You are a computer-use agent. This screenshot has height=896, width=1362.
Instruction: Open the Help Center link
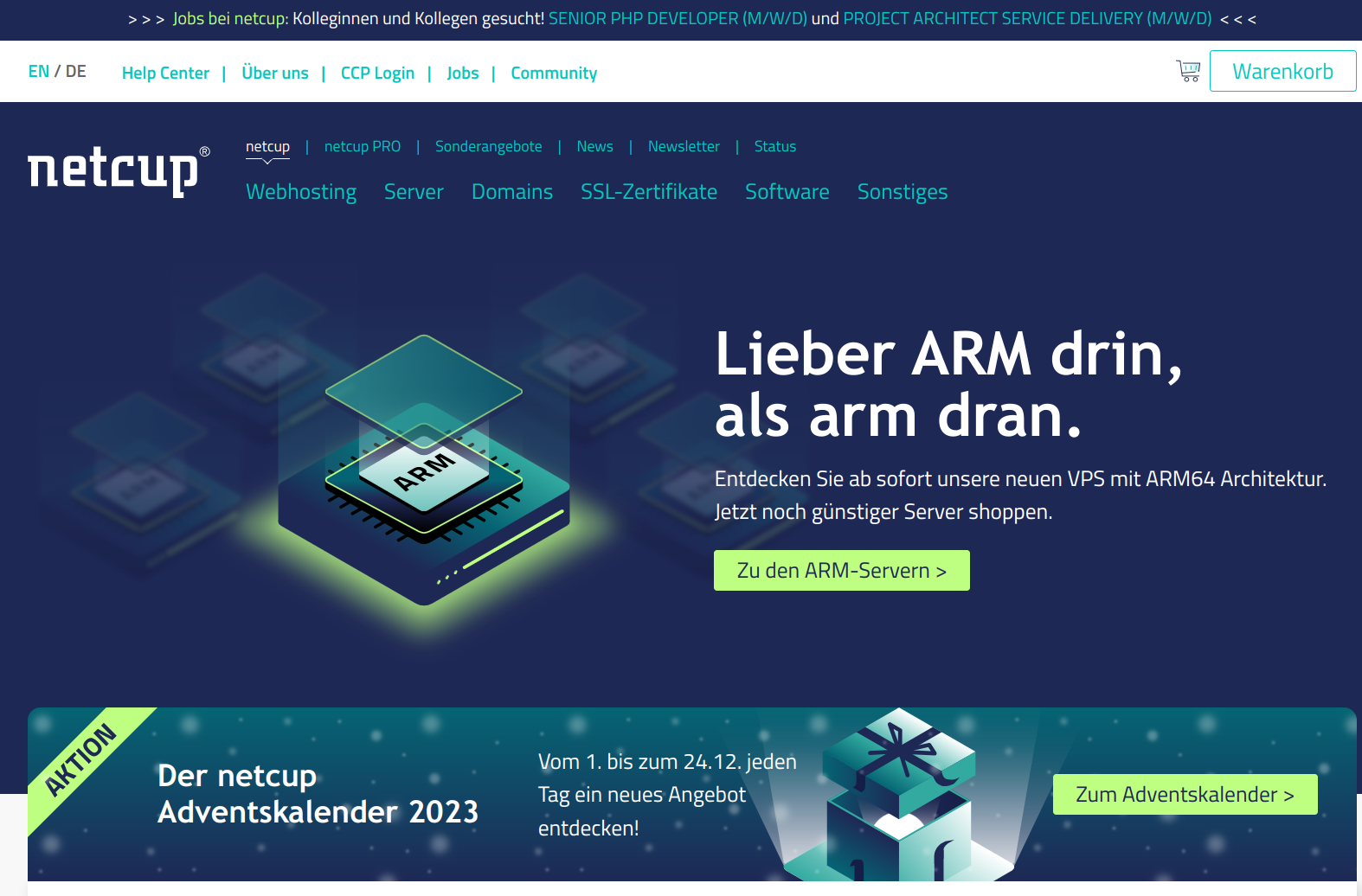point(165,74)
